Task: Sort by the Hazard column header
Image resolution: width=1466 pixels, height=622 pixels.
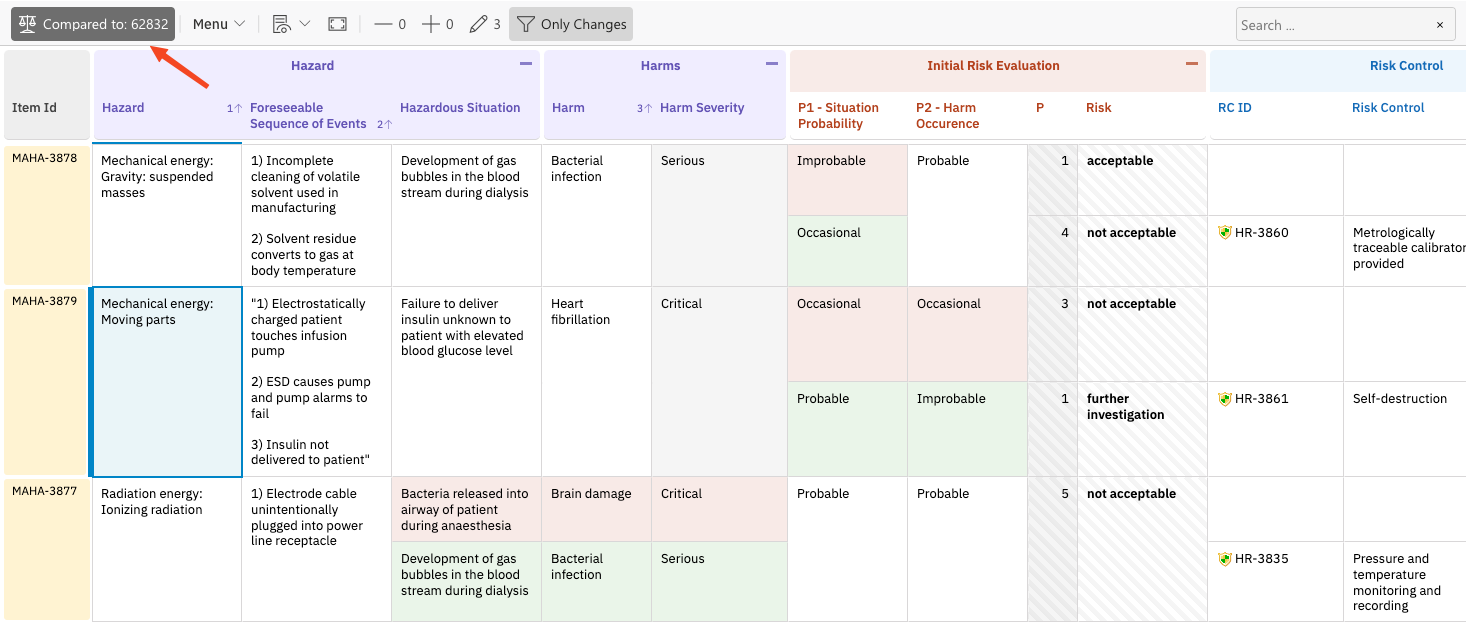Action: tap(123, 108)
